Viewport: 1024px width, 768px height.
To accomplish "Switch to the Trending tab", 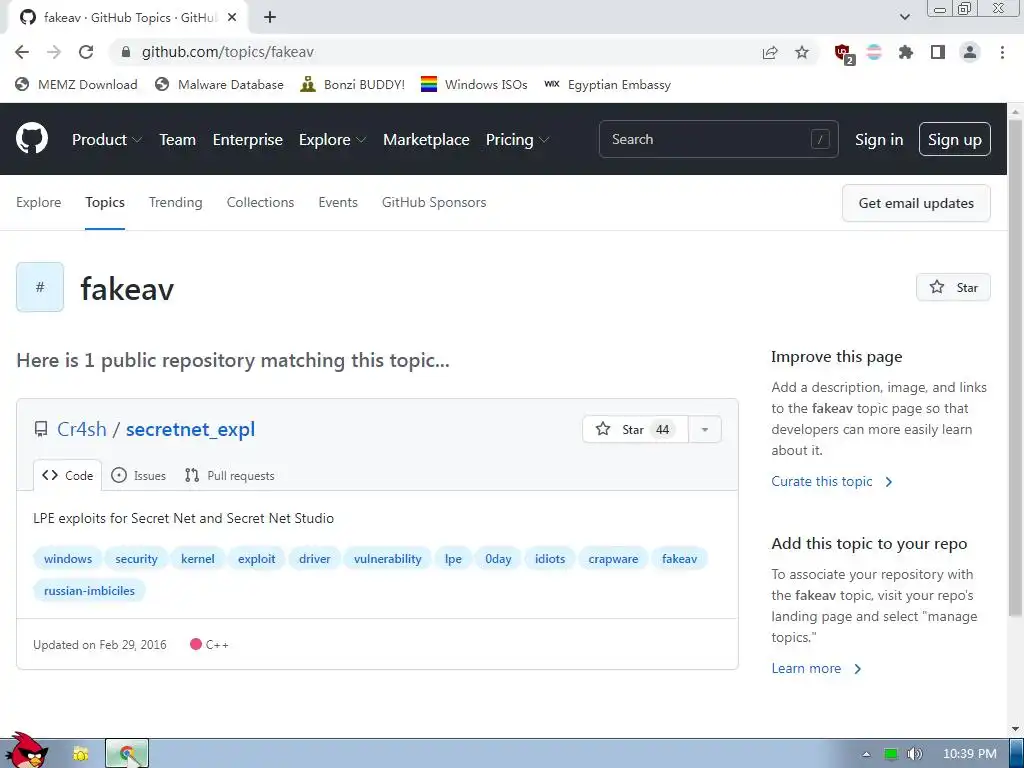I will click(176, 202).
